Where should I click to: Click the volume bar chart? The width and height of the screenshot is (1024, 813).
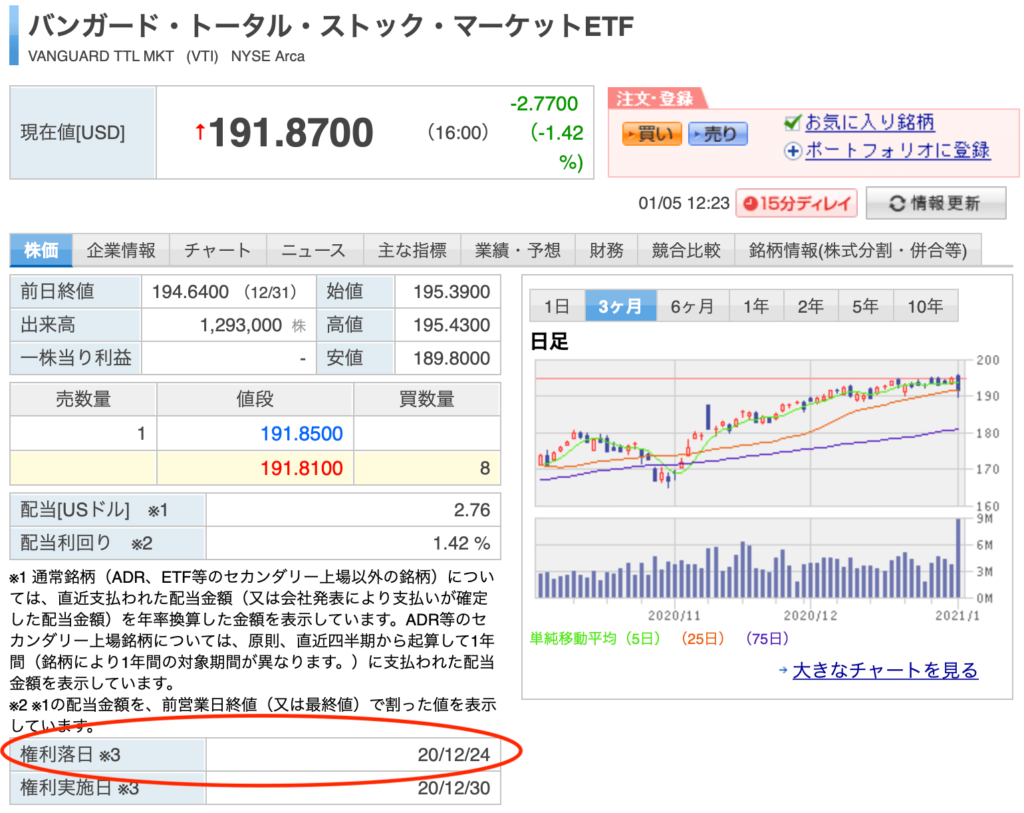coord(750,558)
